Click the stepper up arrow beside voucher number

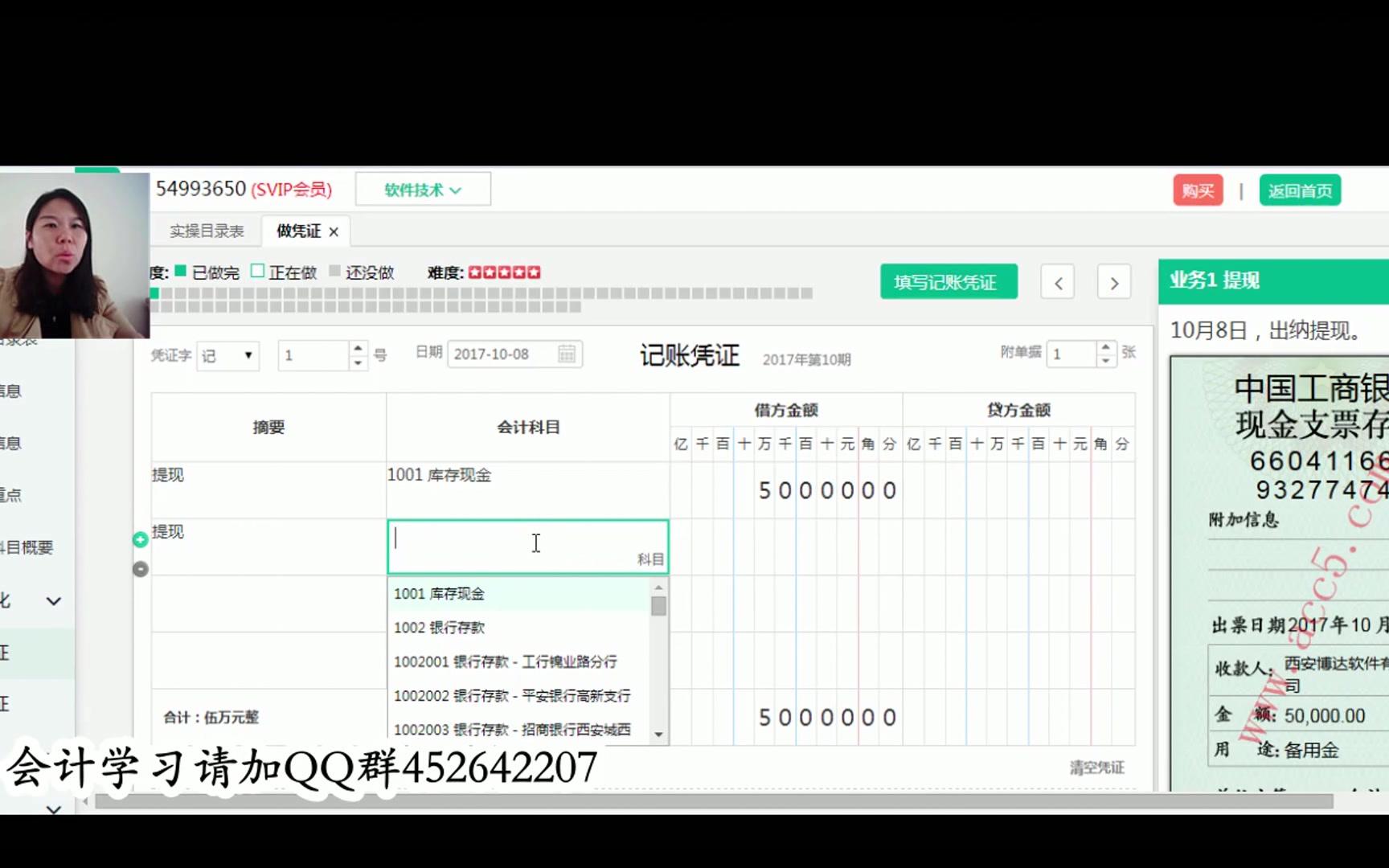point(357,347)
